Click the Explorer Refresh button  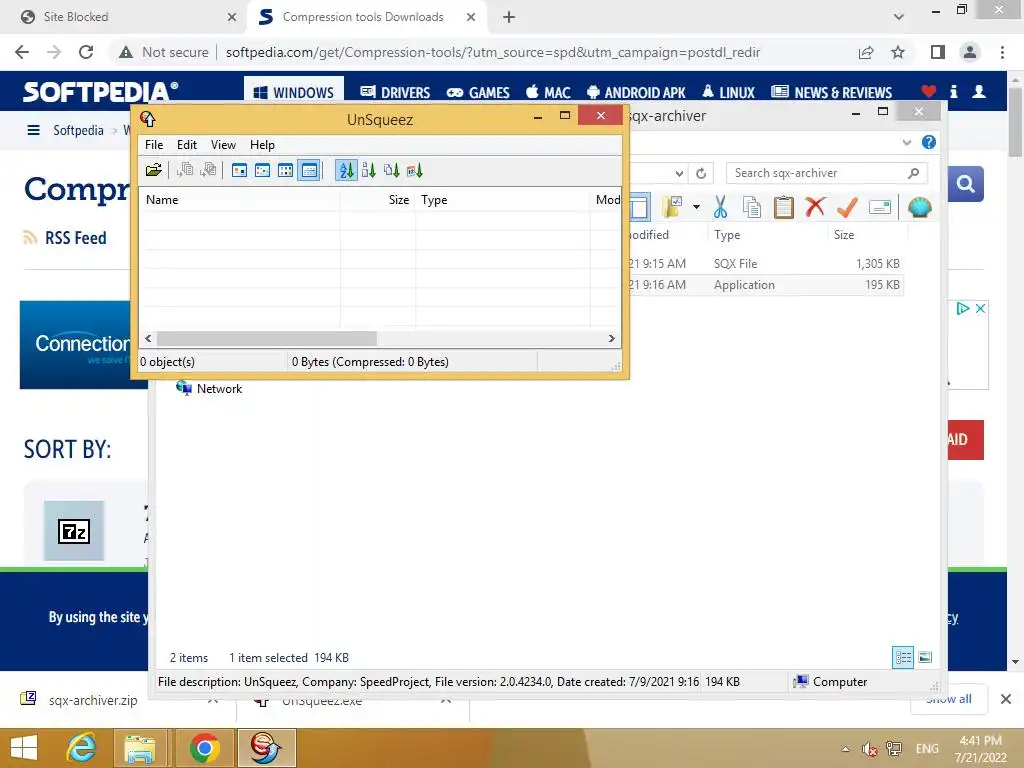701,173
